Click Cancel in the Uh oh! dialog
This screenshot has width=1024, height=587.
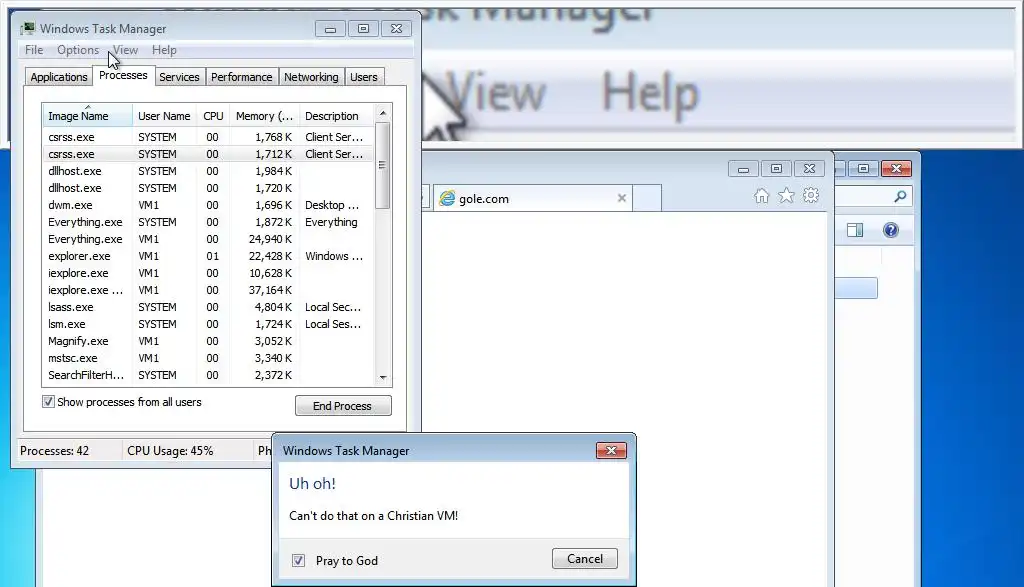[x=584, y=558]
